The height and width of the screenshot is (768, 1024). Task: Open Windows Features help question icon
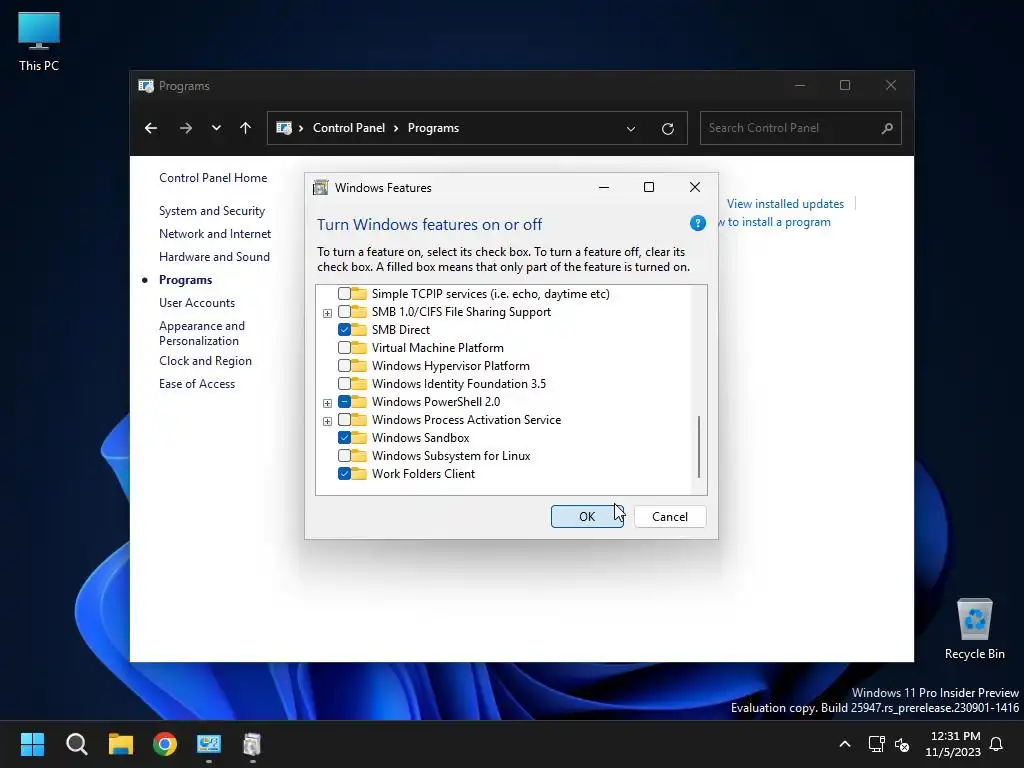click(x=697, y=223)
